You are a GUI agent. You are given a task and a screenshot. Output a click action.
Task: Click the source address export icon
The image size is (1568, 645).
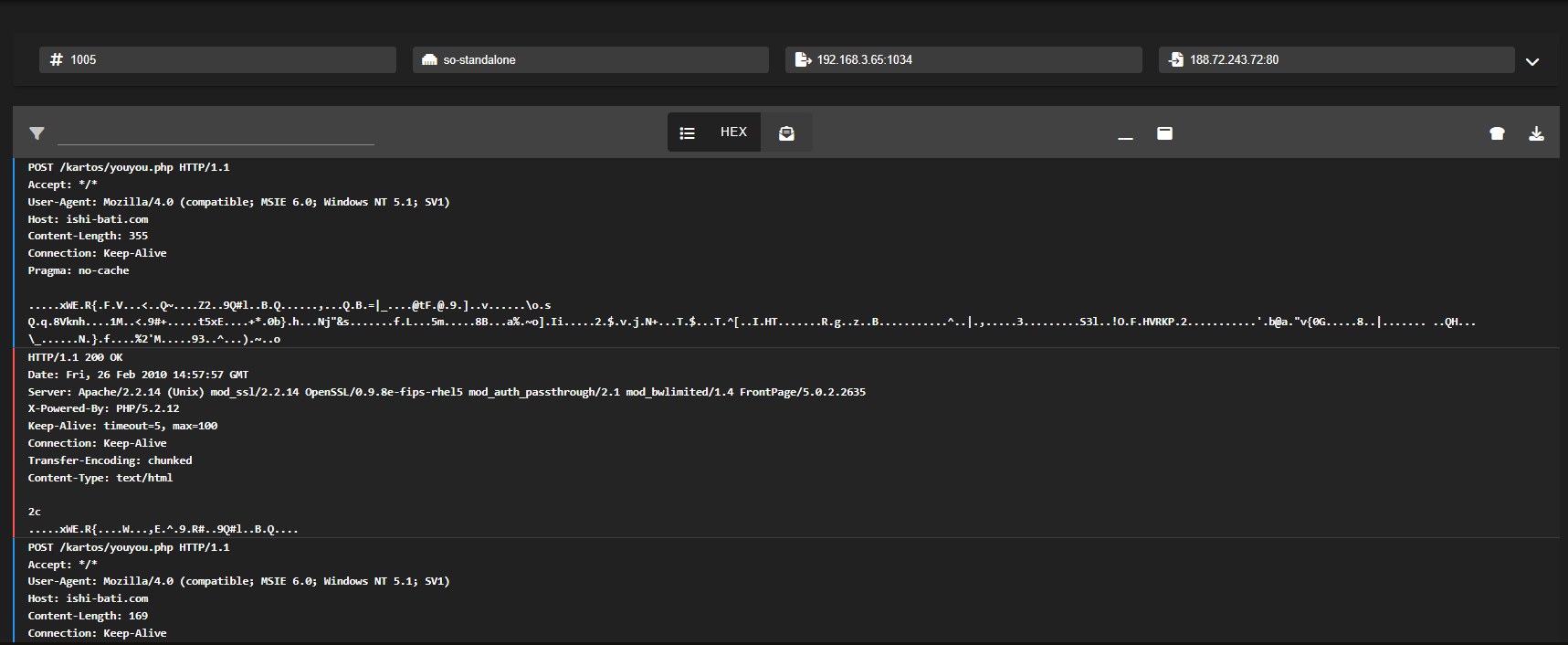(x=803, y=59)
